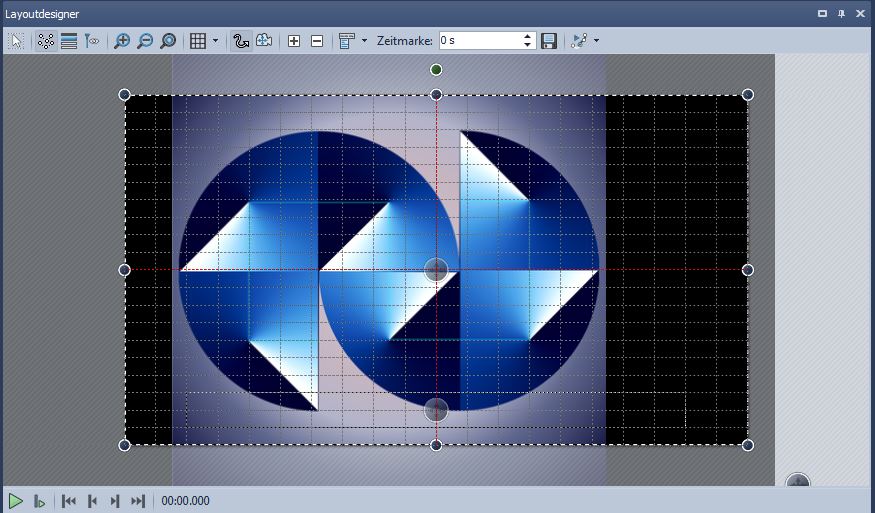Click the zoom in magnifier icon

[x=122, y=41]
